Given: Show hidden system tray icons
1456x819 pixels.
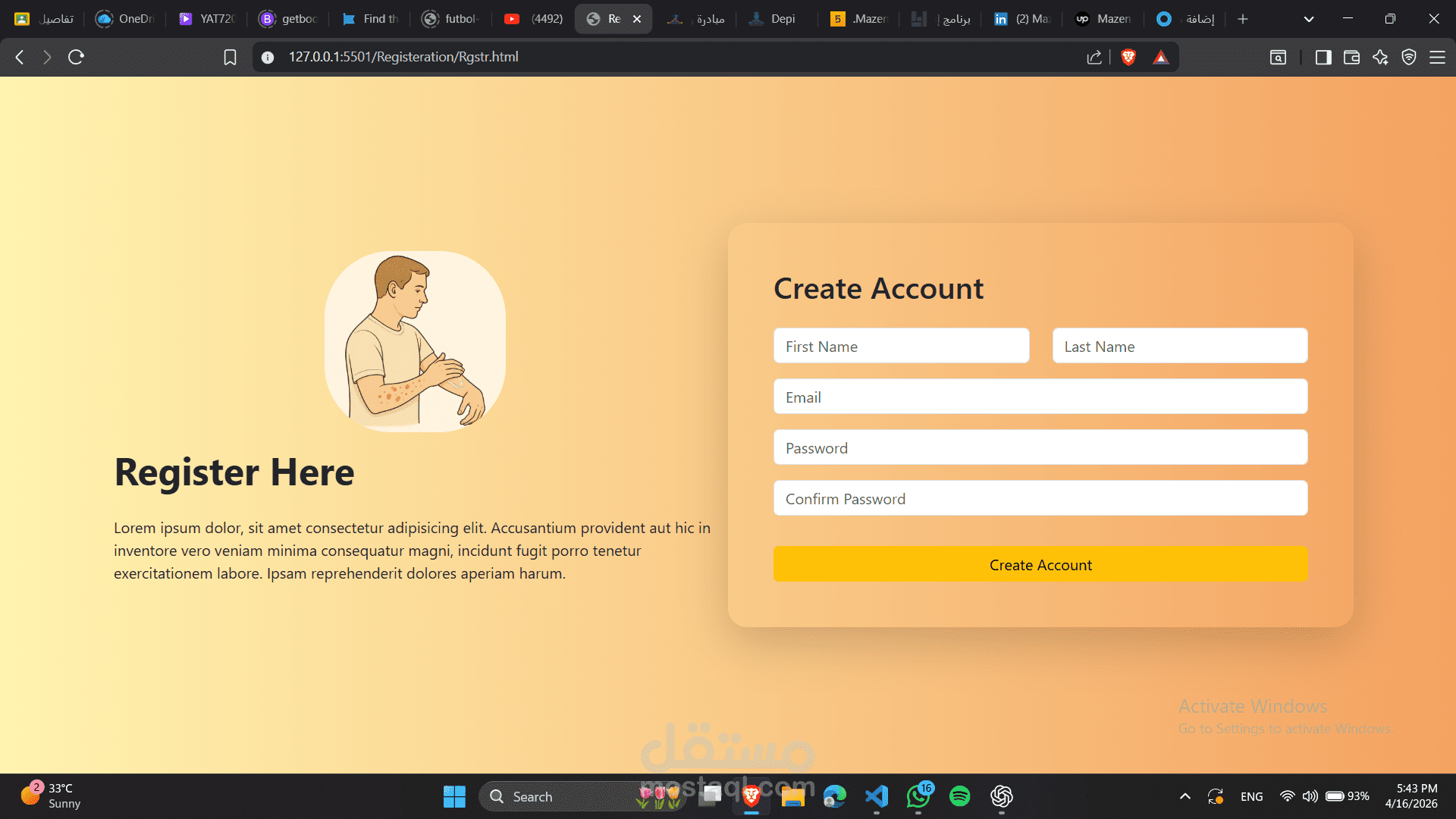Looking at the screenshot, I should click(1185, 796).
